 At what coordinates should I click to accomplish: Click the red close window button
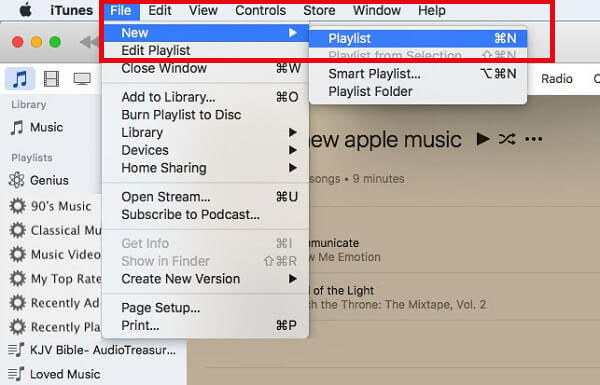point(18,42)
